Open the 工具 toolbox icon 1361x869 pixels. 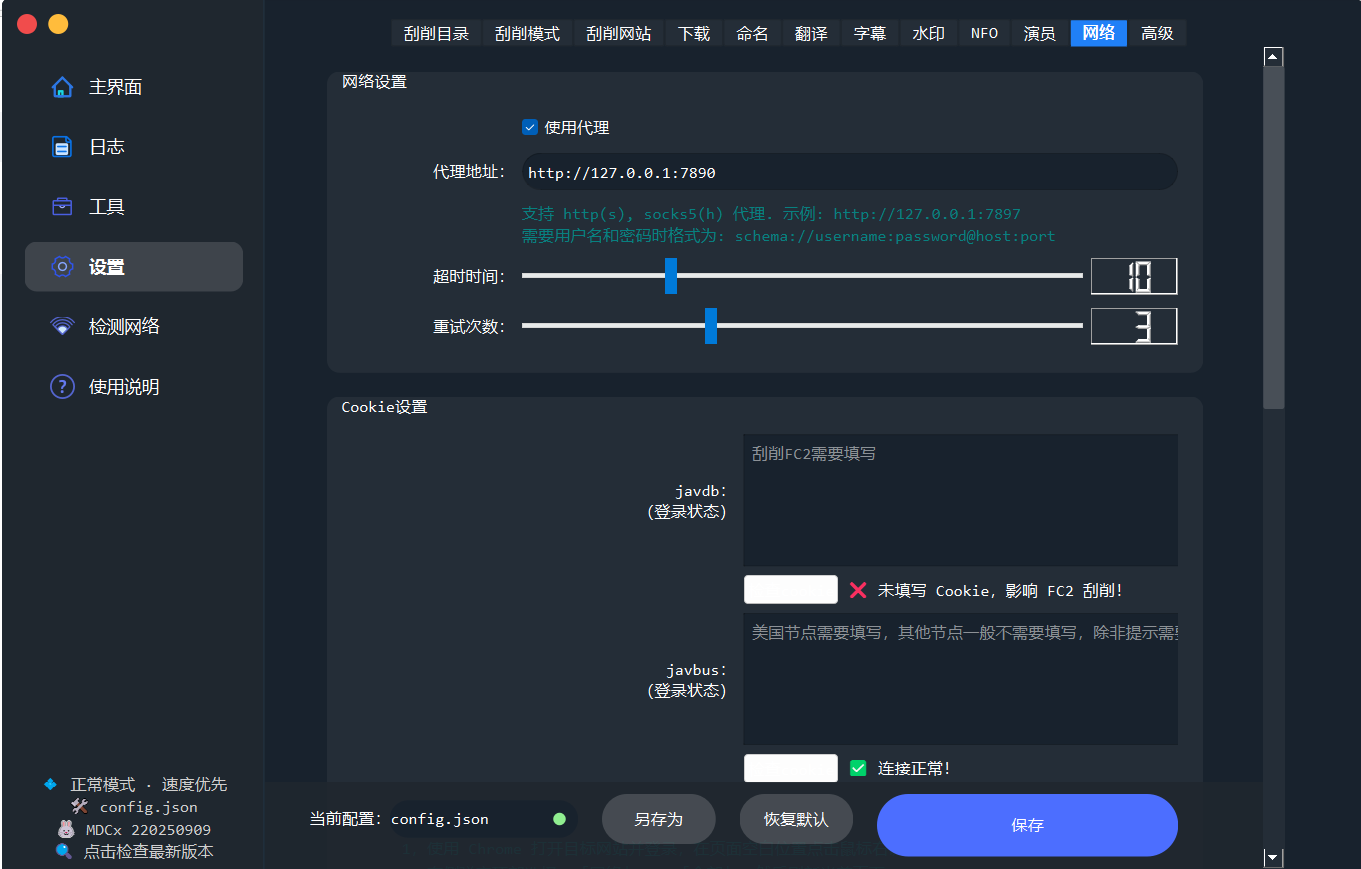(x=62, y=207)
